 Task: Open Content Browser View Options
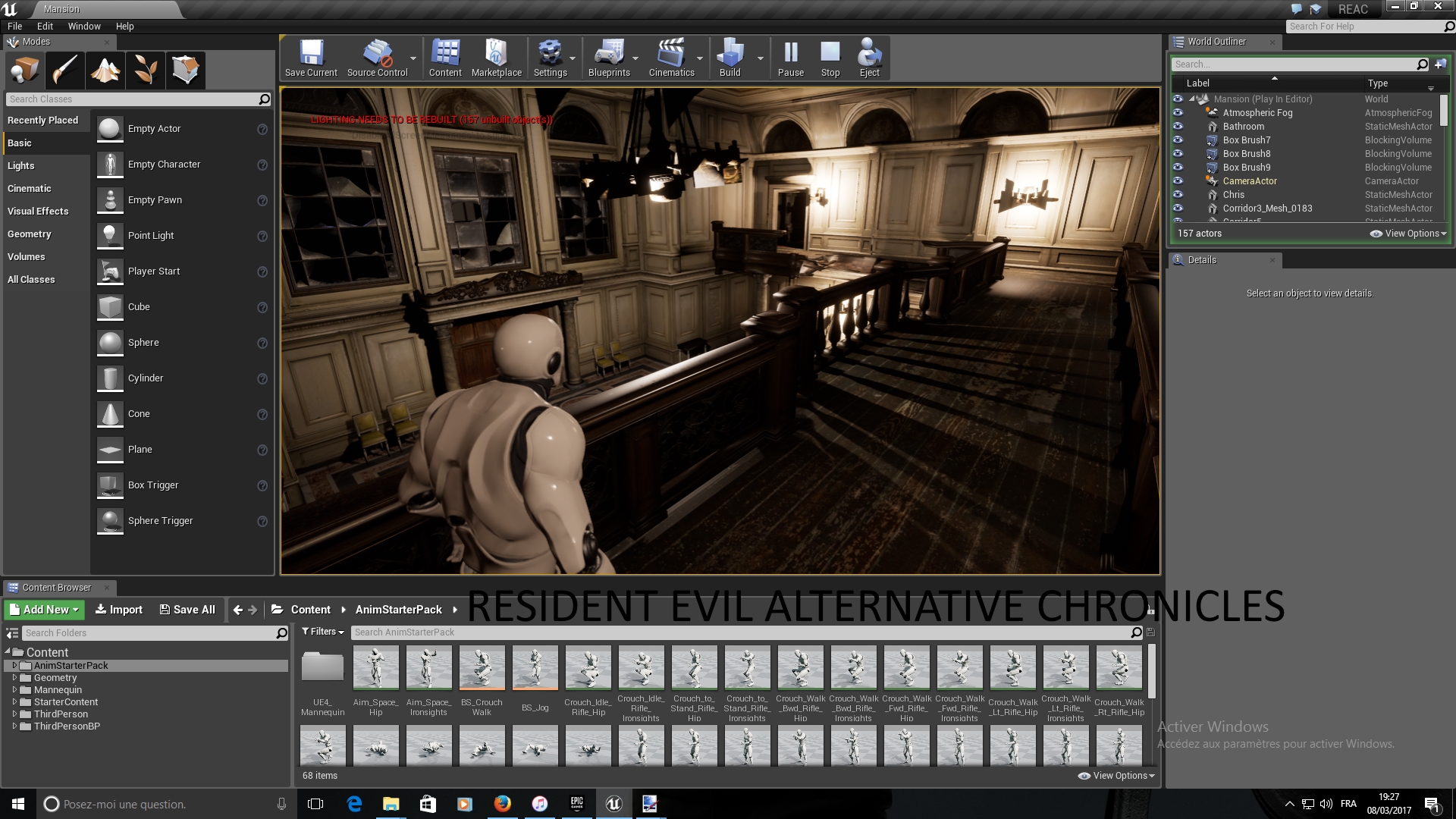click(x=1116, y=776)
